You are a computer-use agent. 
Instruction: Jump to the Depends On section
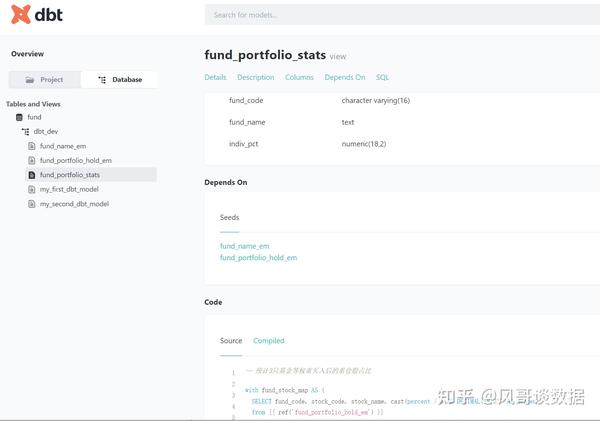(x=345, y=77)
